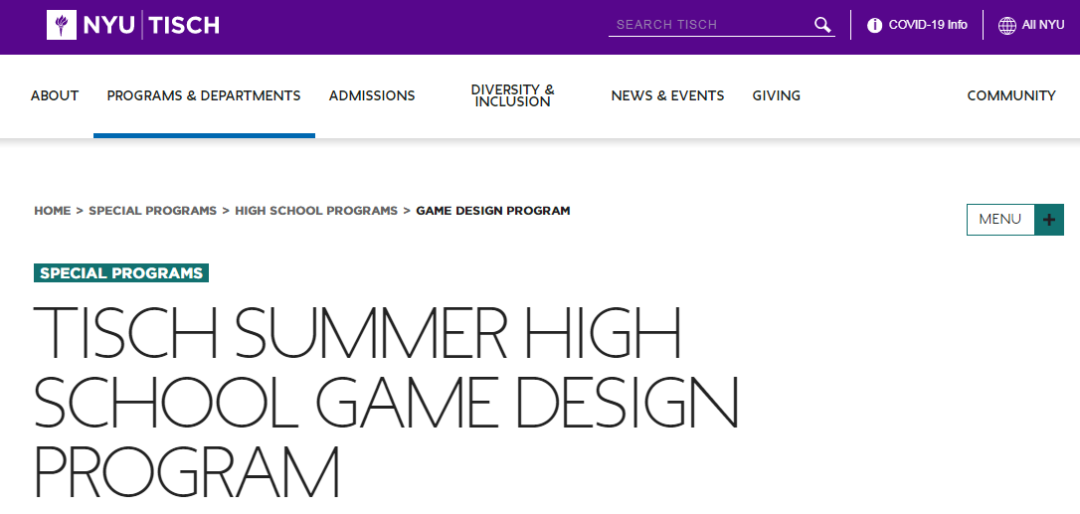
Task: Click the Home breadcrumb link
Action: [52, 211]
